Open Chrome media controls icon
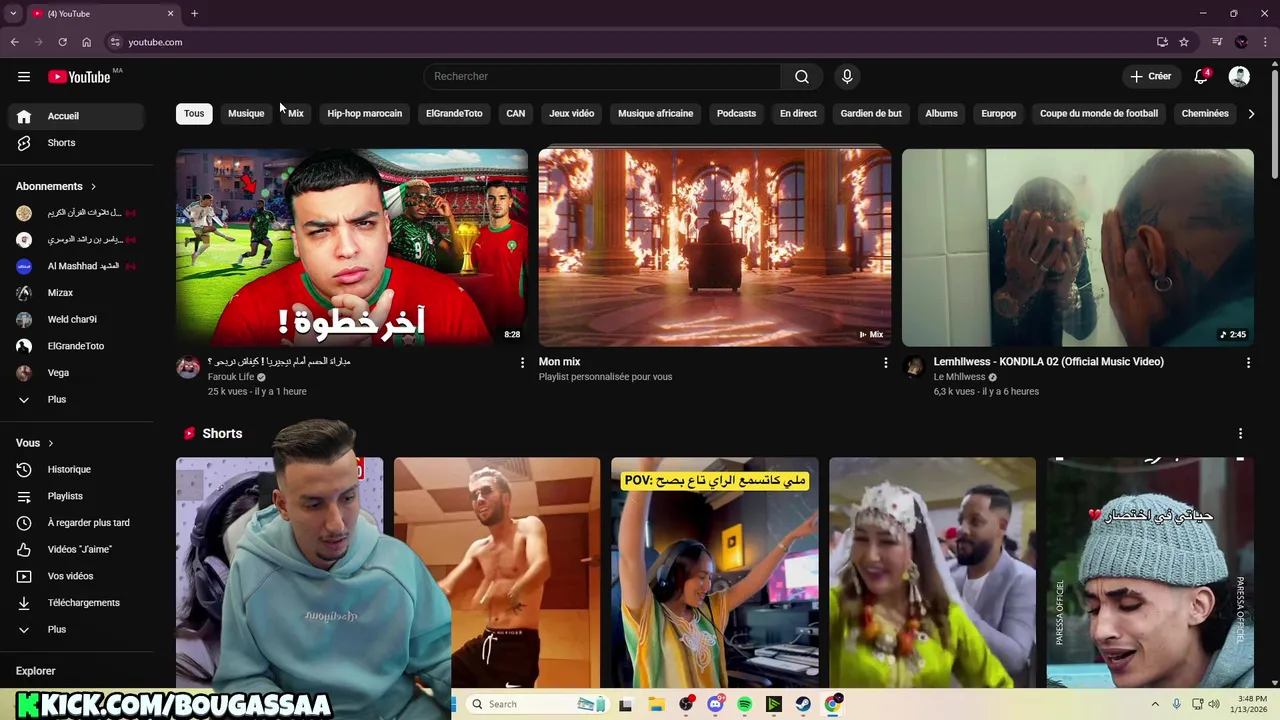This screenshot has height=720, width=1280. point(1217,42)
